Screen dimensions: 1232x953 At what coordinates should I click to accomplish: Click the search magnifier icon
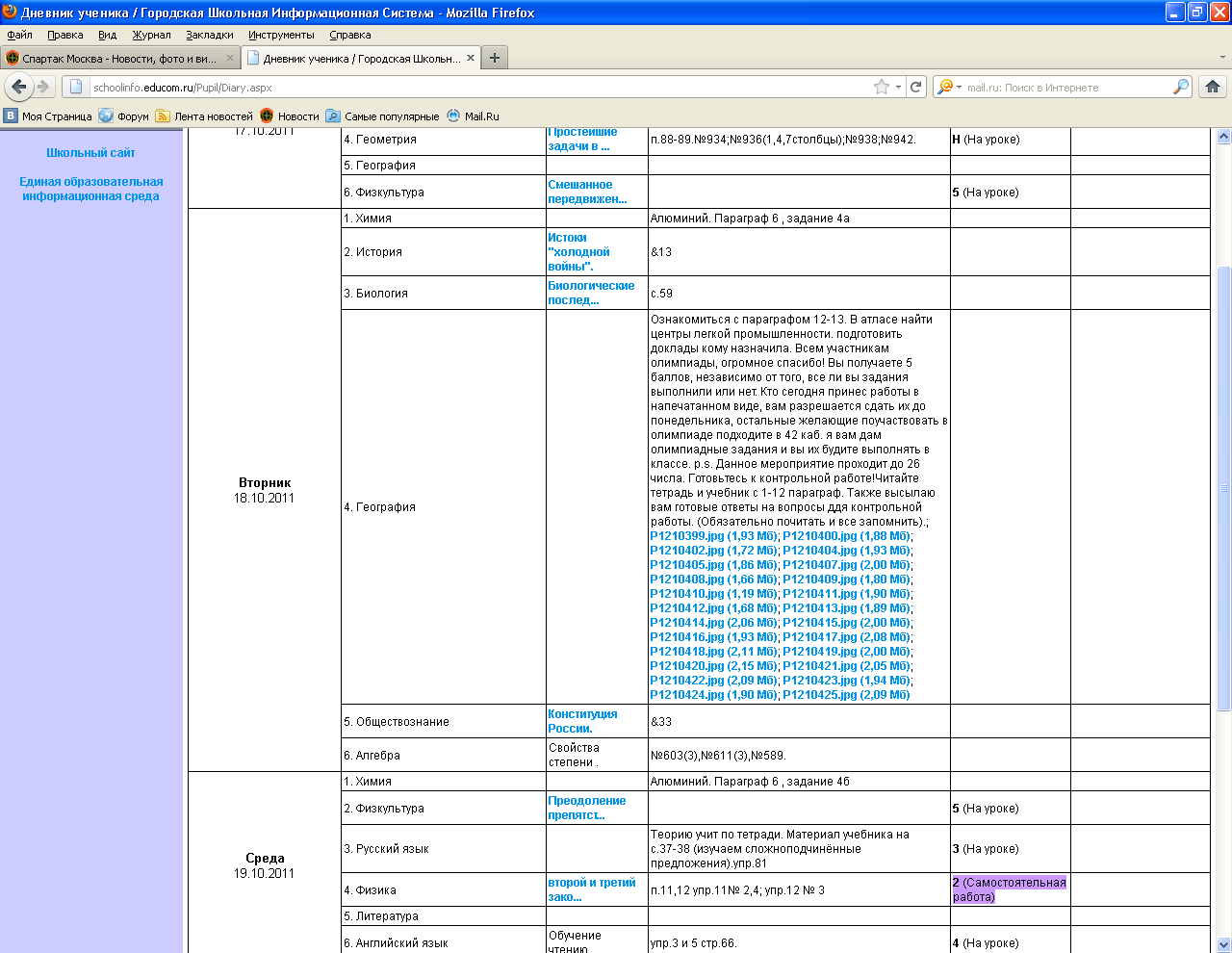coord(1180,87)
